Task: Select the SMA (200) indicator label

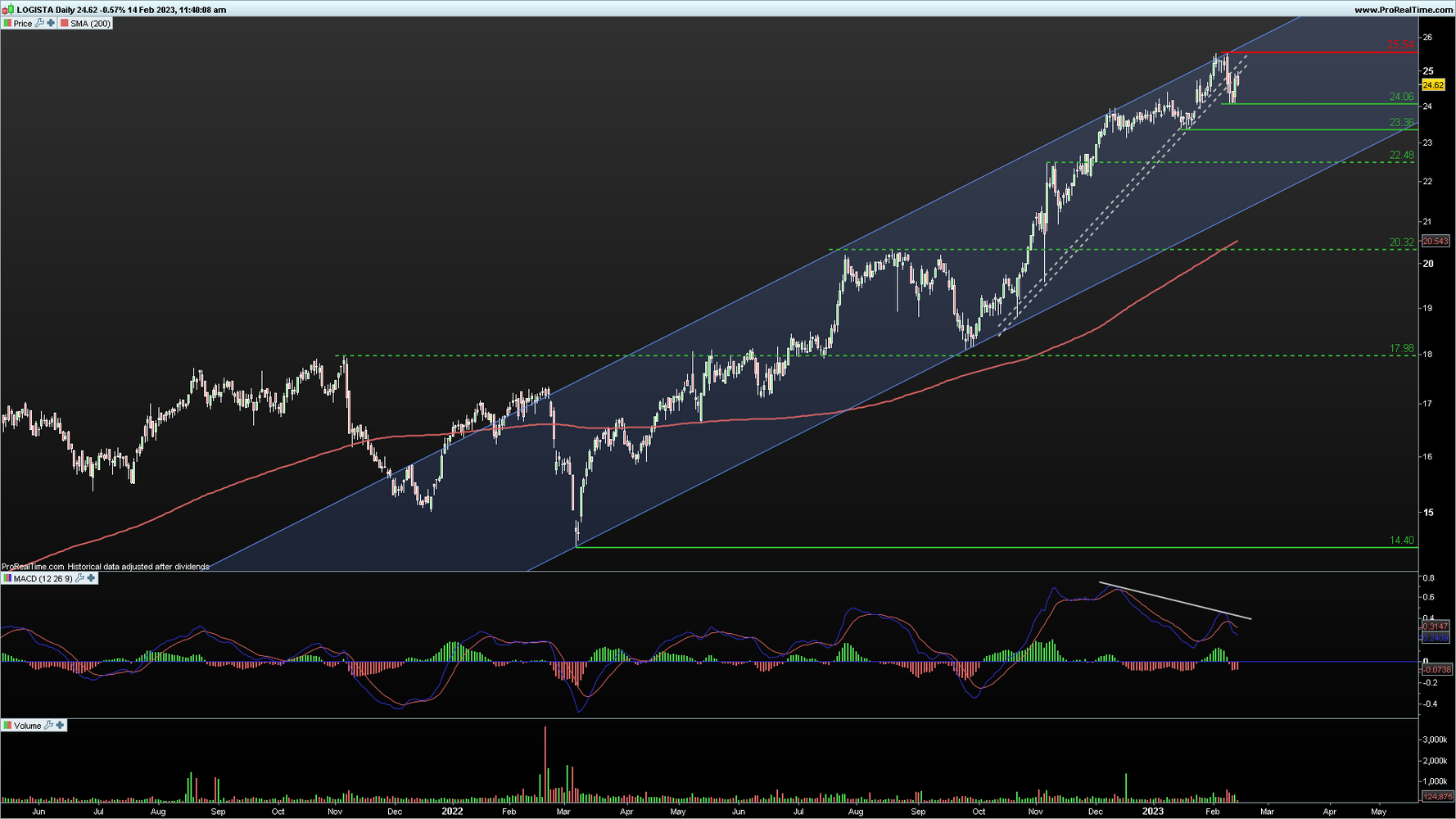Action: (90, 23)
